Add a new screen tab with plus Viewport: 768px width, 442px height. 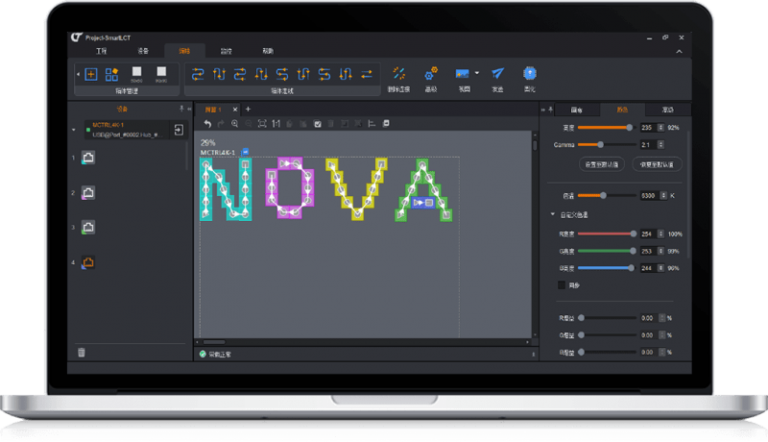[247, 108]
